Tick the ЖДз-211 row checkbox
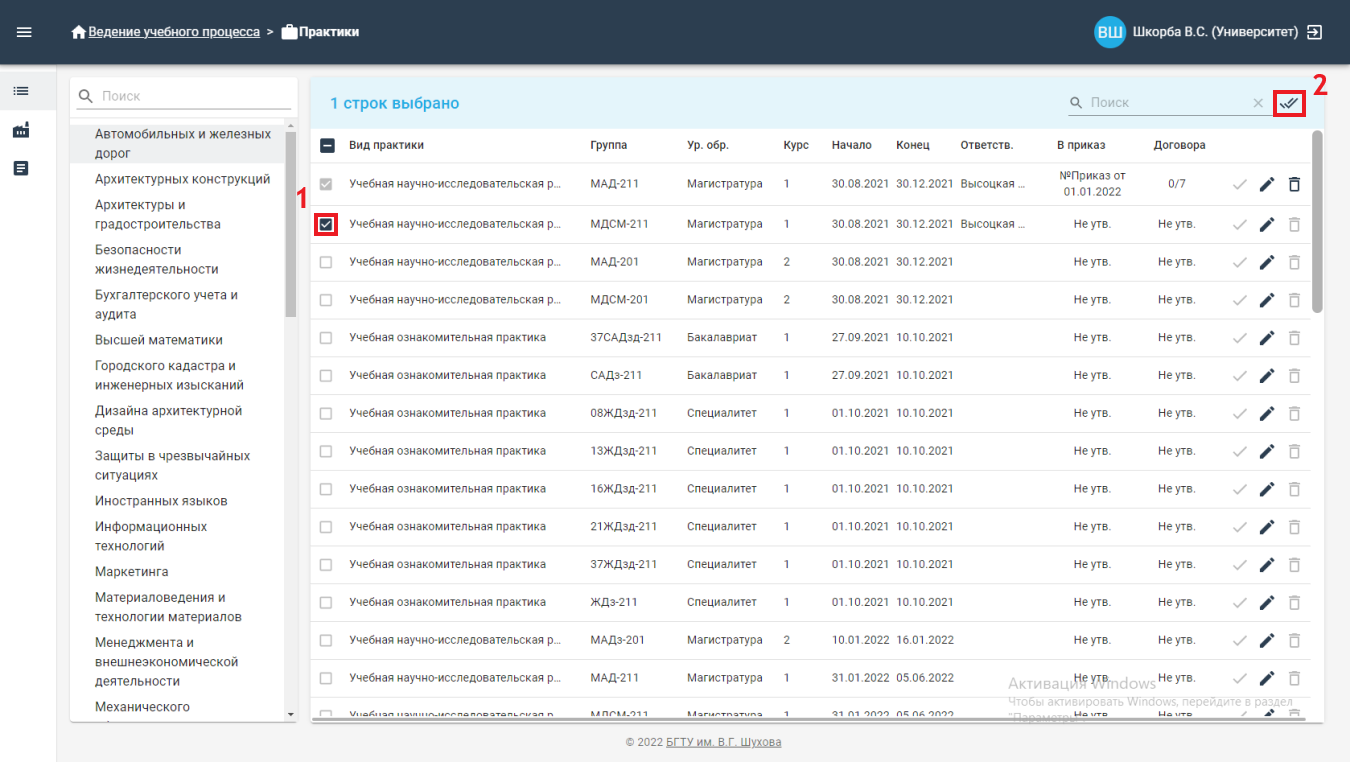The width and height of the screenshot is (1350, 762). [326, 603]
